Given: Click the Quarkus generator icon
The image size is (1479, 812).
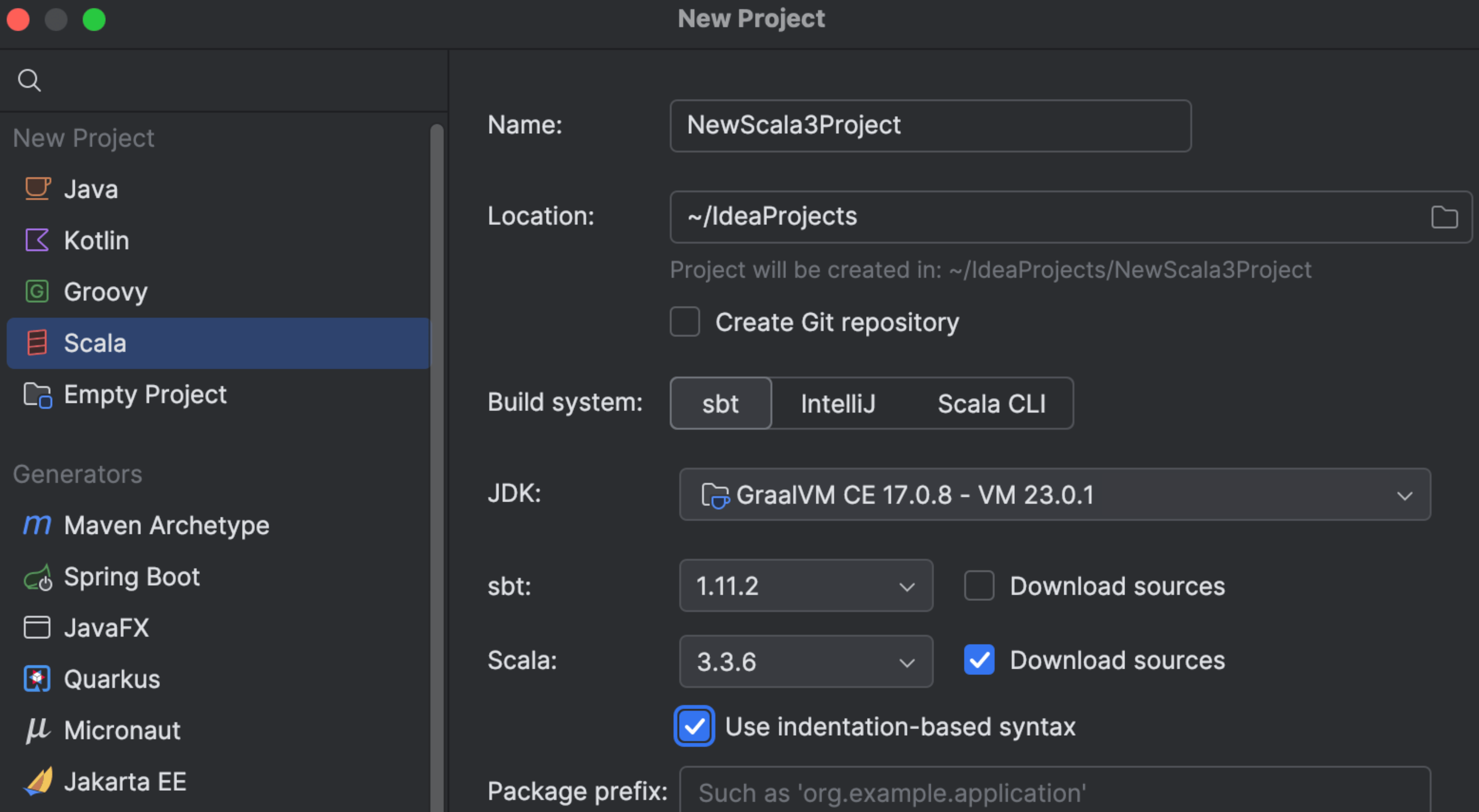Looking at the screenshot, I should pyautogui.click(x=37, y=679).
